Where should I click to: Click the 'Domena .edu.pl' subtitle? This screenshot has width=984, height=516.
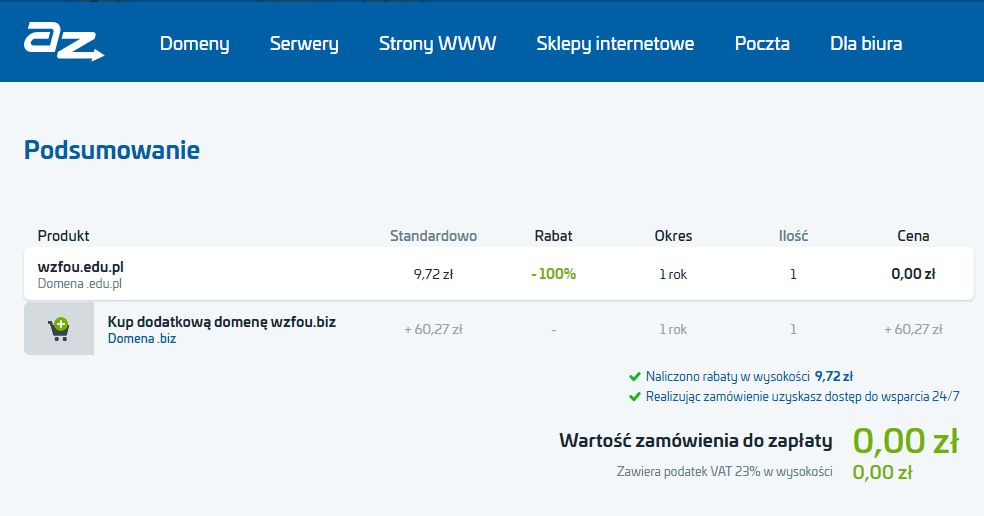80,284
